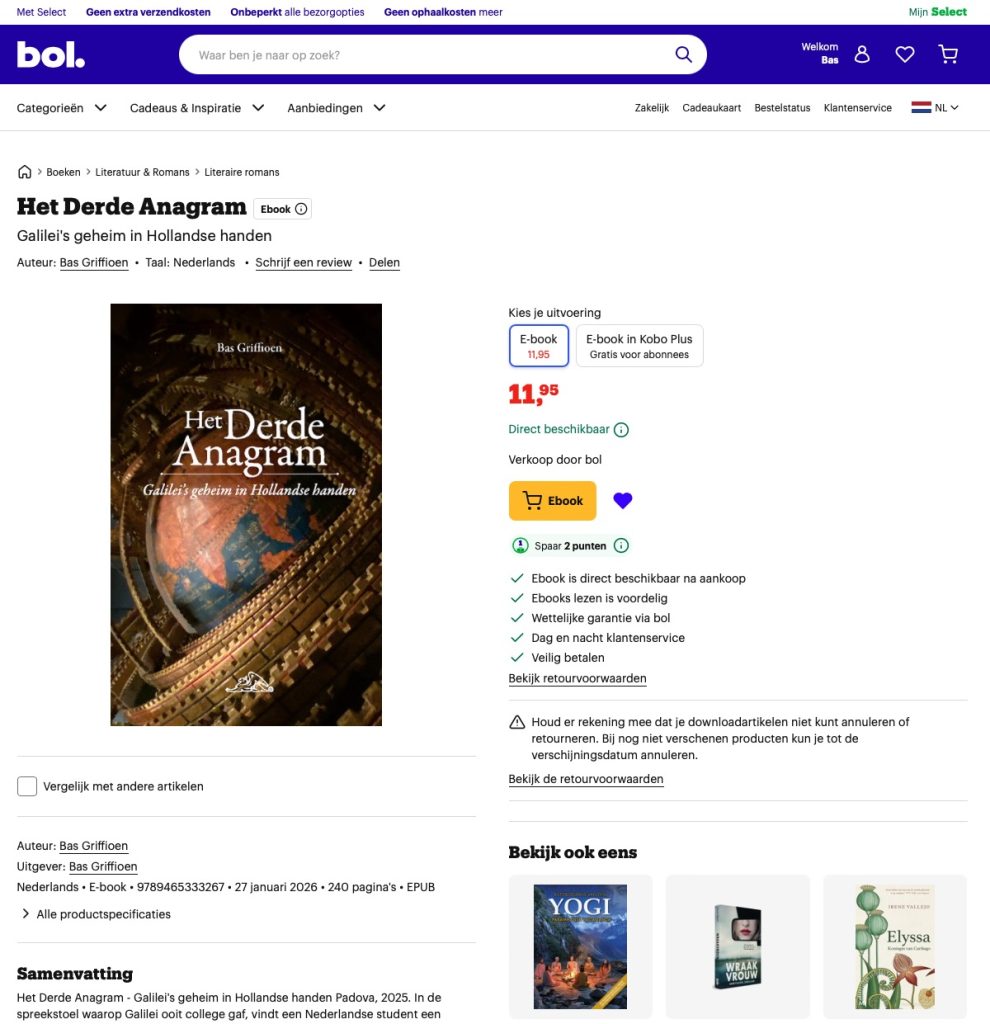Click info icon beside Direct beschikbaar
990x1024 pixels.
pyautogui.click(x=621, y=430)
